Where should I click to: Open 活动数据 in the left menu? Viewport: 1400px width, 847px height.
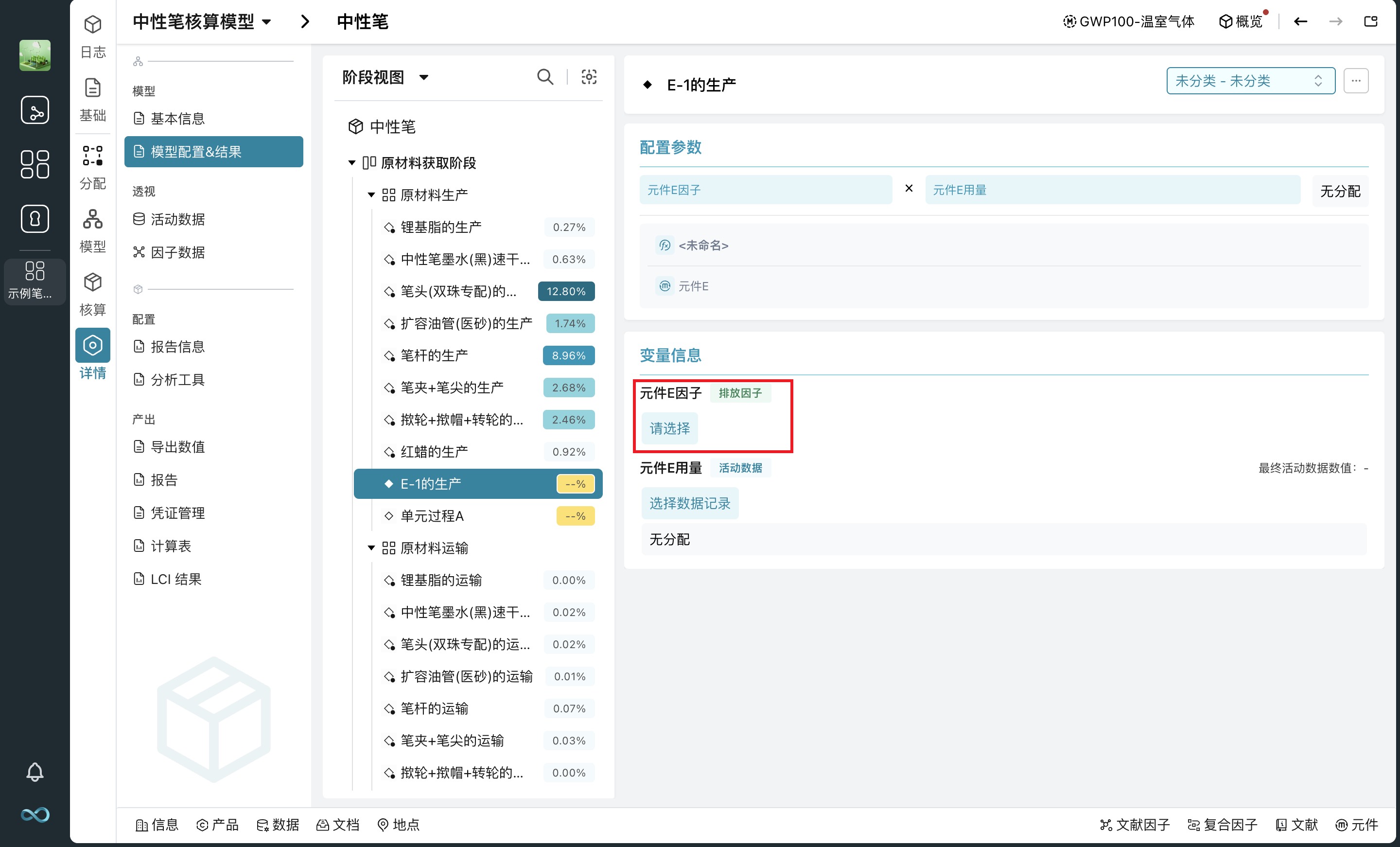tap(177, 219)
